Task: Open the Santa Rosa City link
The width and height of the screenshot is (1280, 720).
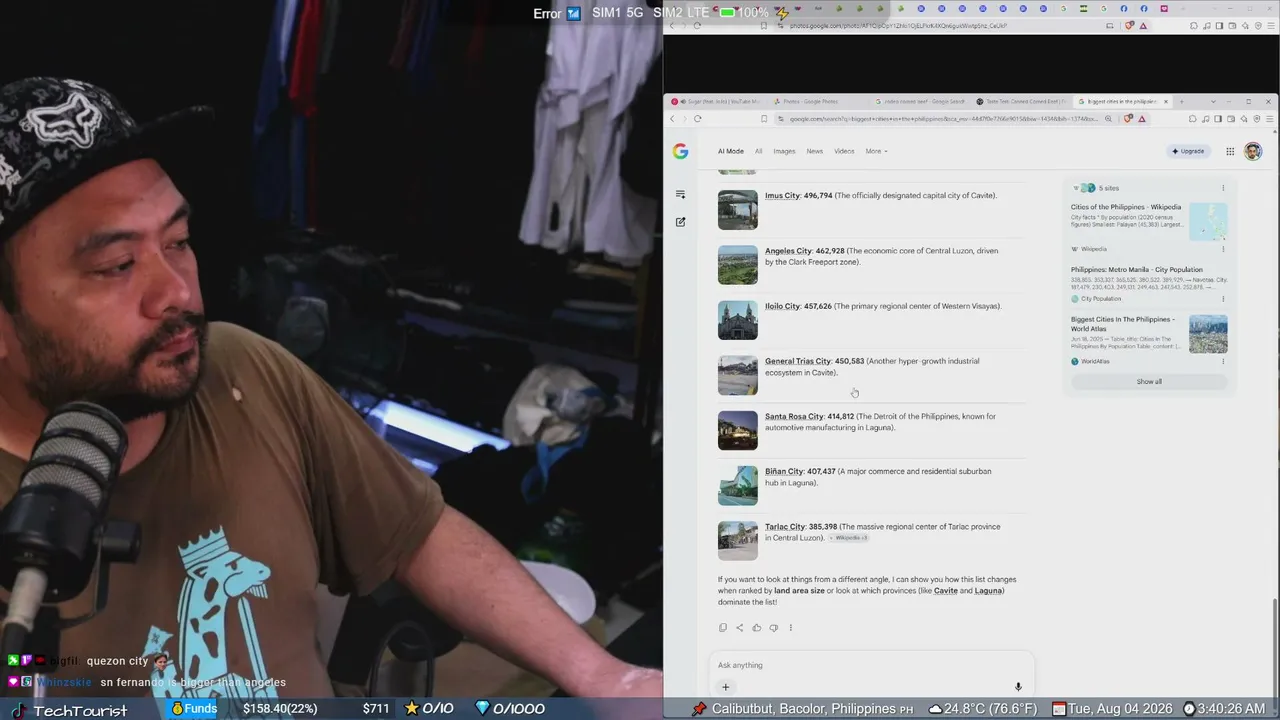Action: click(795, 416)
